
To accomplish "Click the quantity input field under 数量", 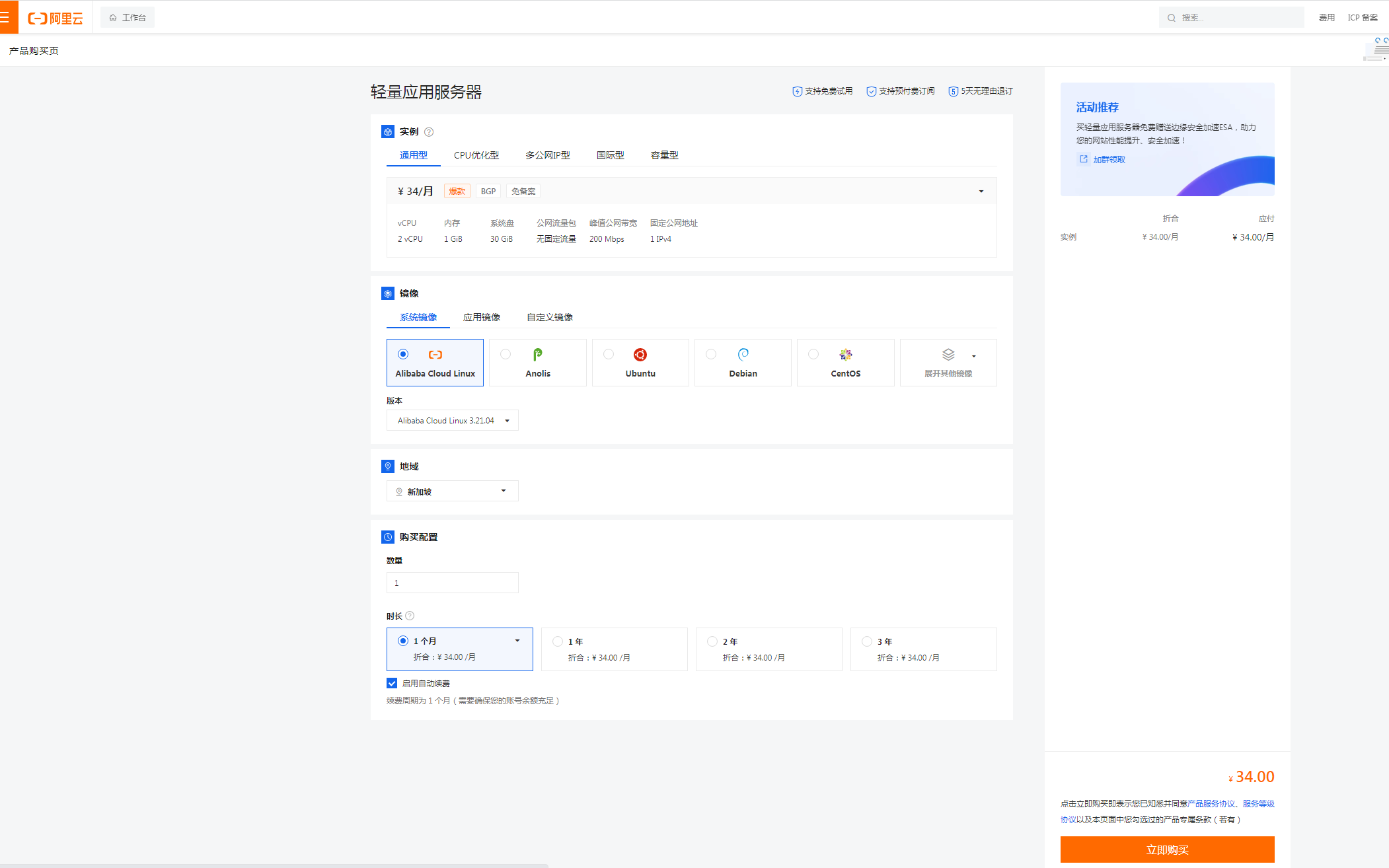I will point(452,583).
